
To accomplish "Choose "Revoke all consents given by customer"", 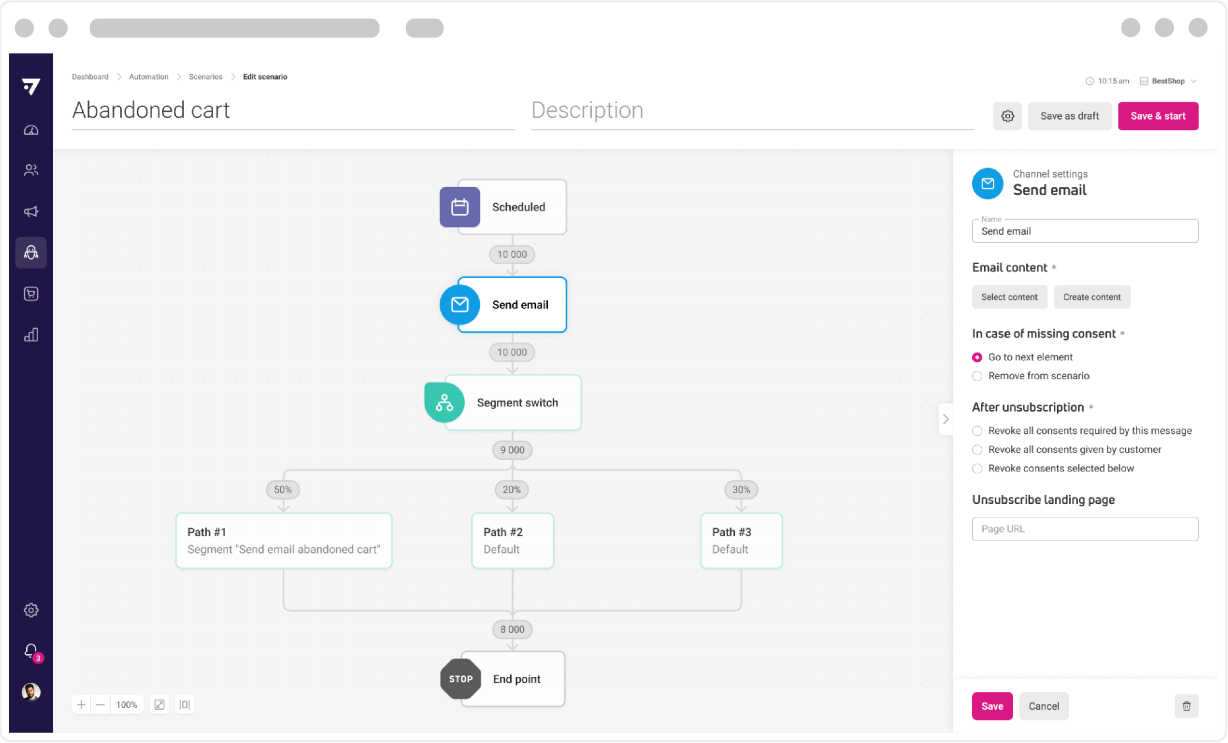I will [x=977, y=450].
